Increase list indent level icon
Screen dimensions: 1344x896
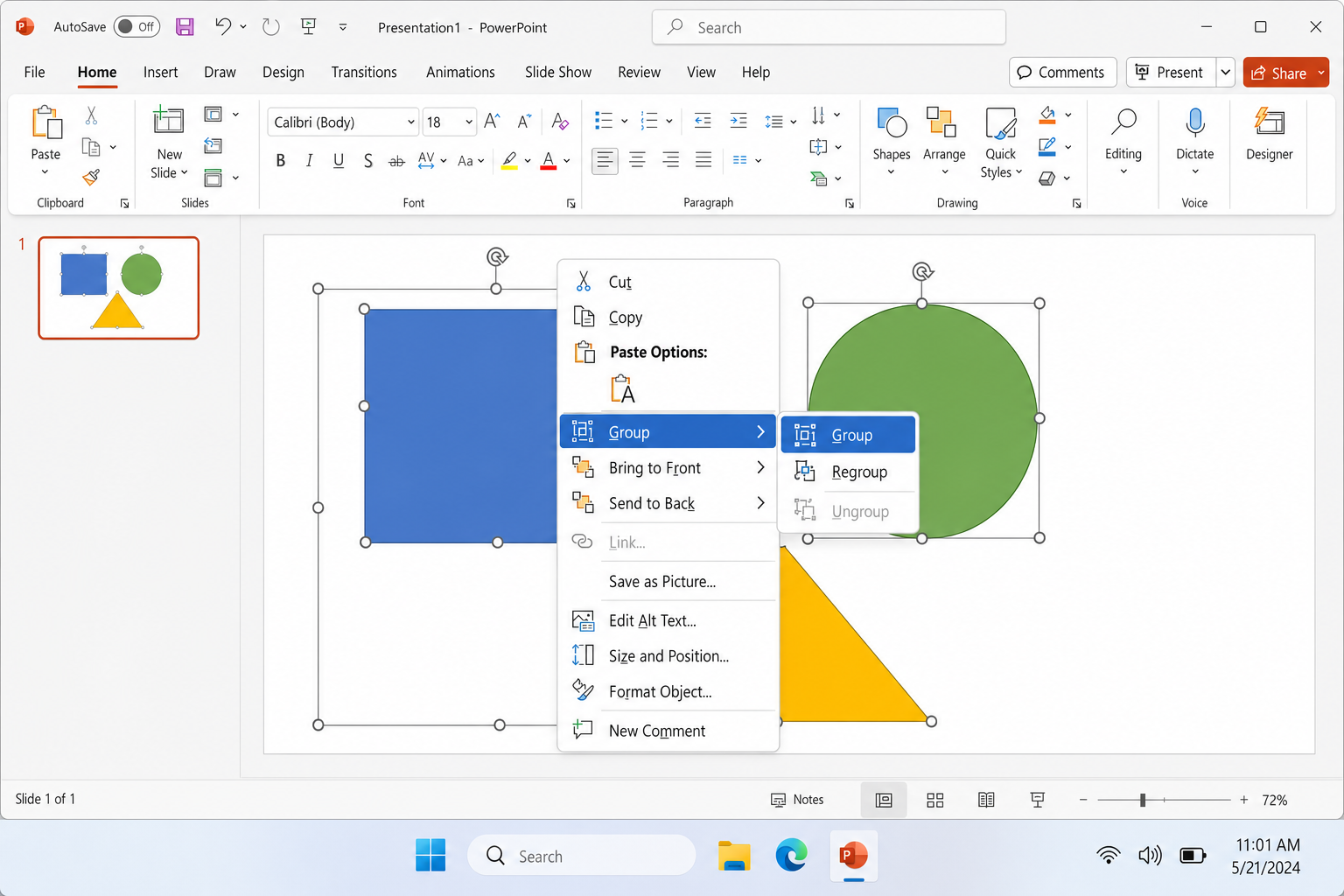tap(738, 121)
